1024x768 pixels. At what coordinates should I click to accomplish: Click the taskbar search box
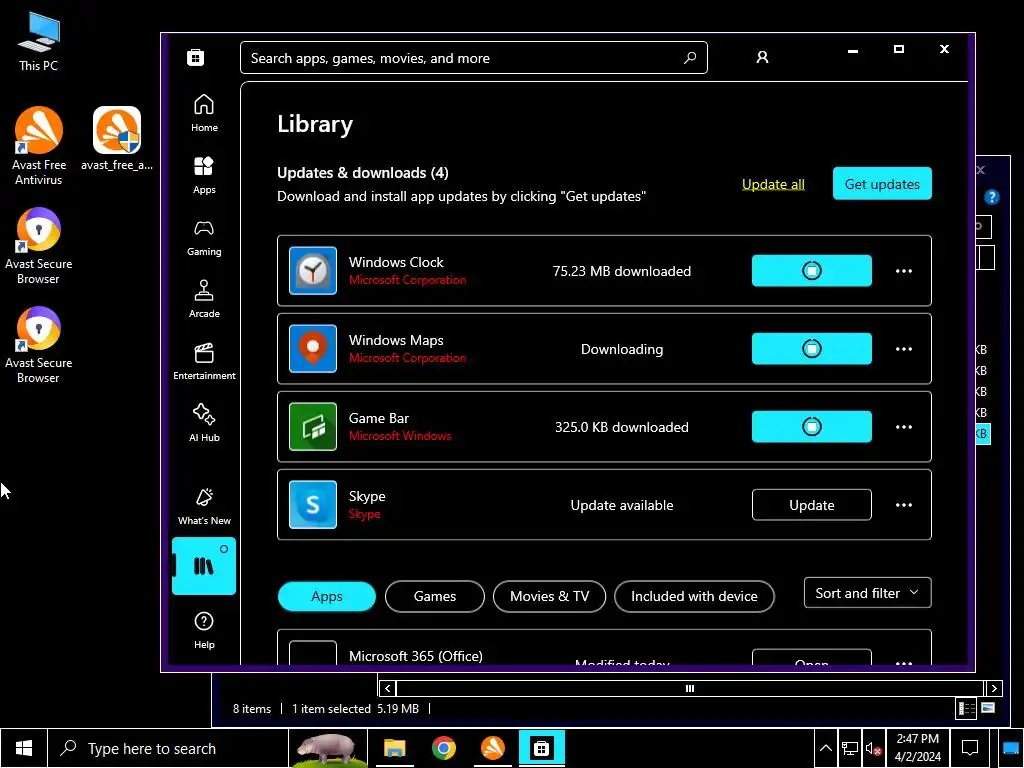(x=168, y=748)
